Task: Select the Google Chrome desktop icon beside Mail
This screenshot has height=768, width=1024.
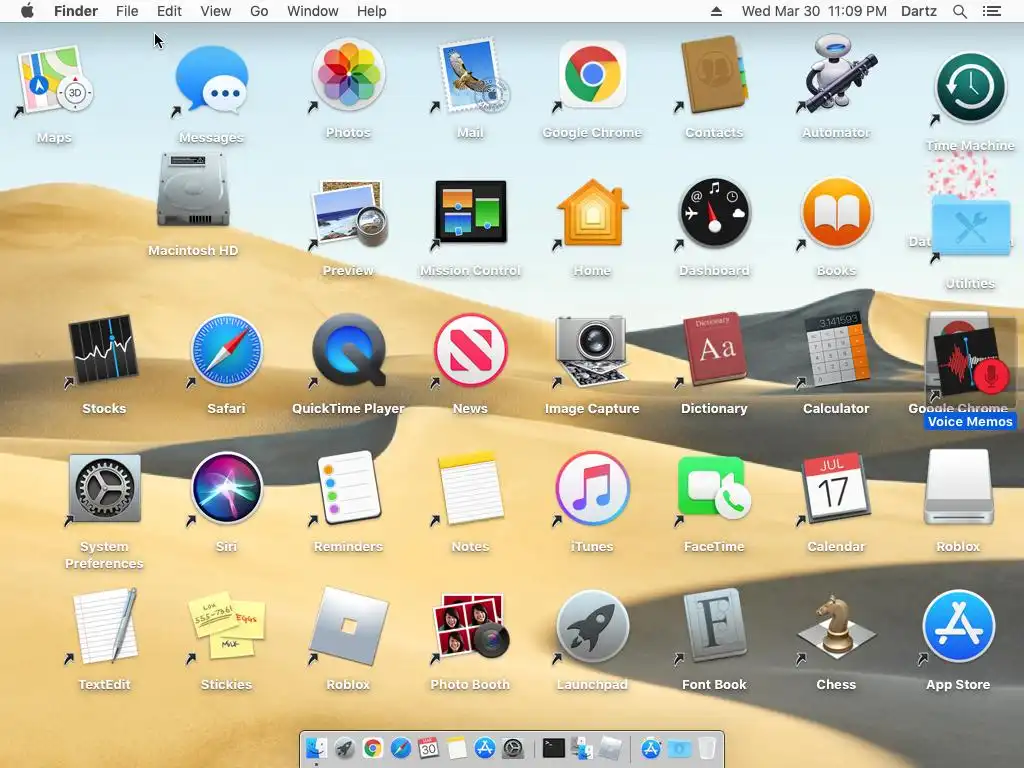Action: coord(592,74)
